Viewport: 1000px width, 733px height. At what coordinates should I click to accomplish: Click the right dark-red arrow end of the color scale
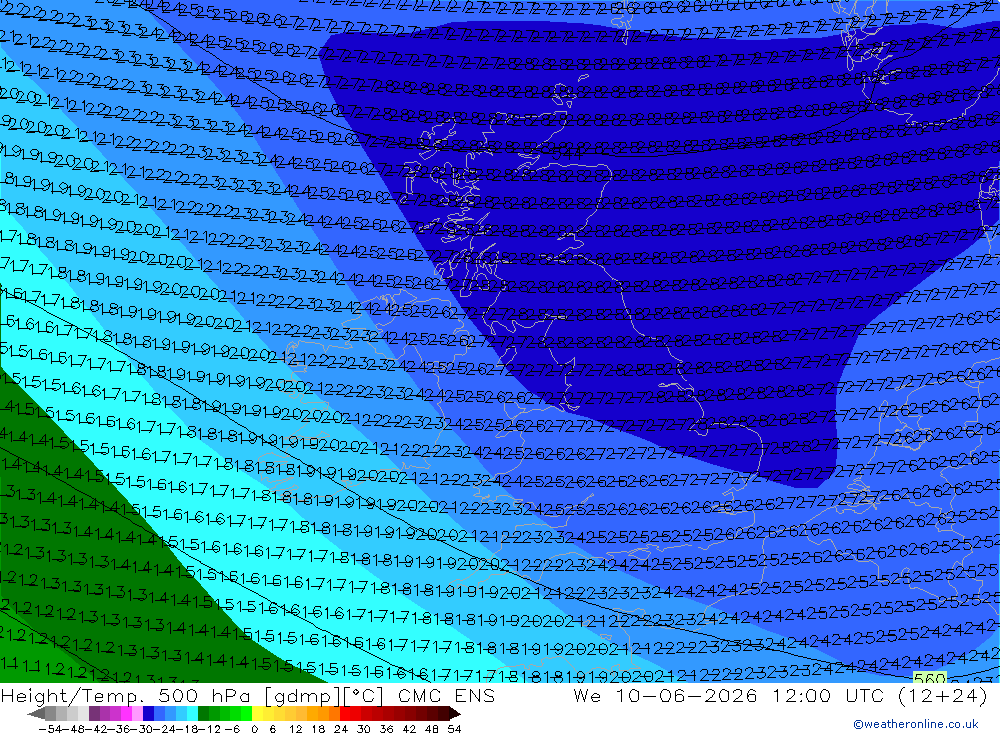(455, 714)
